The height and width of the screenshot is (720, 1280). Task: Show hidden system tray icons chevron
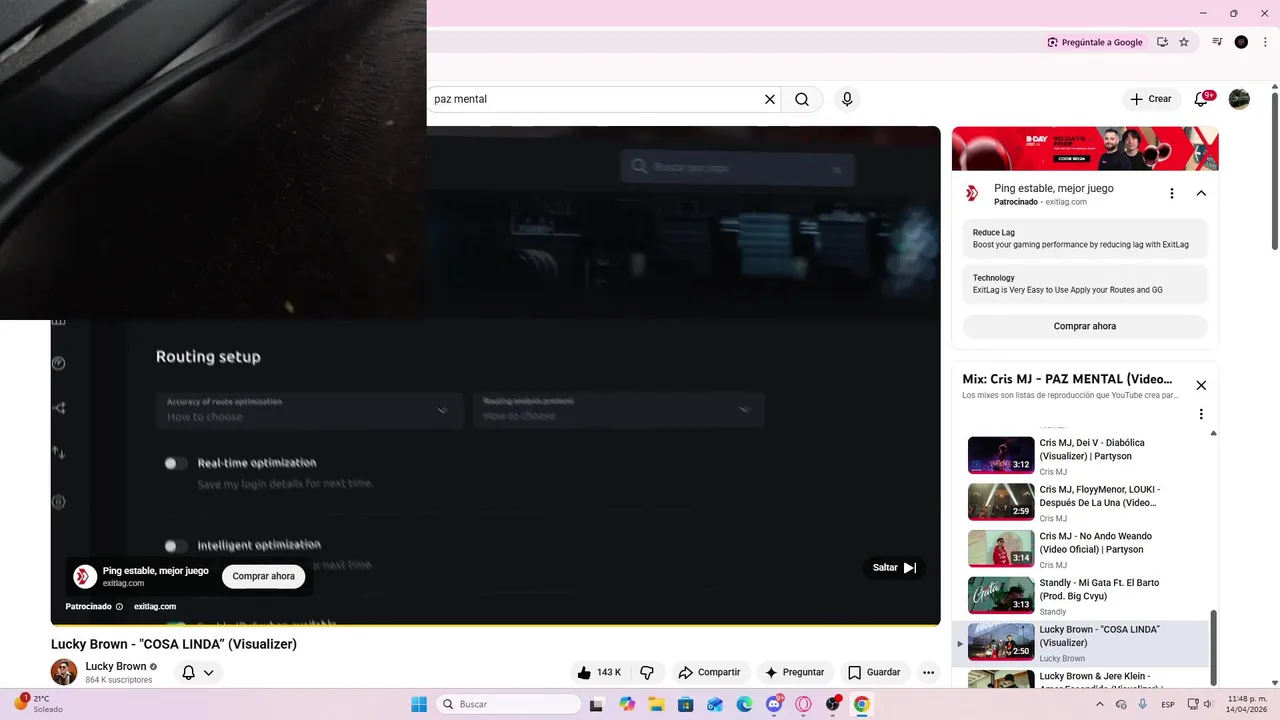click(x=1100, y=704)
